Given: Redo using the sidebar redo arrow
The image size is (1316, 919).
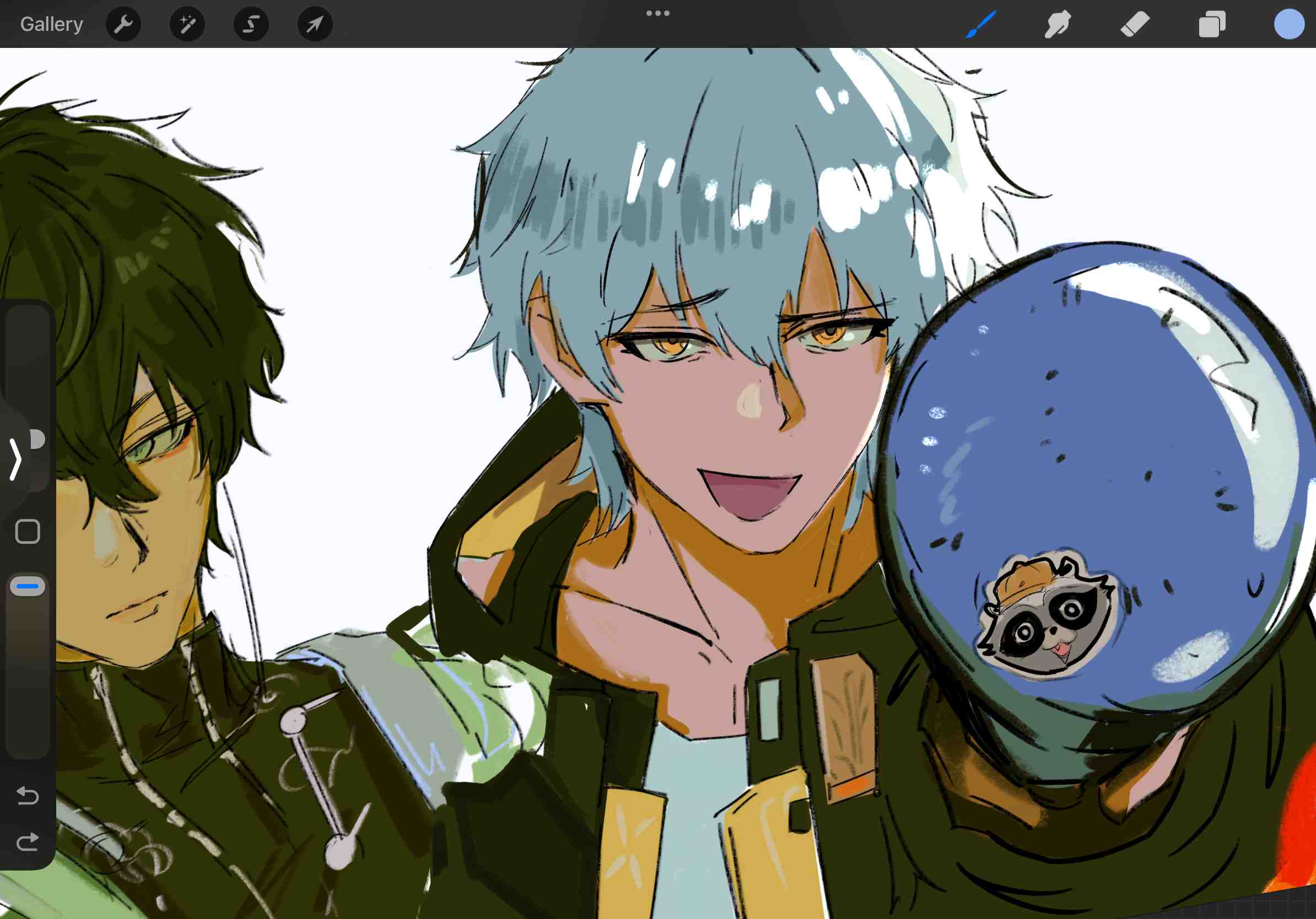Looking at the screenshot, I should (27, 842).
